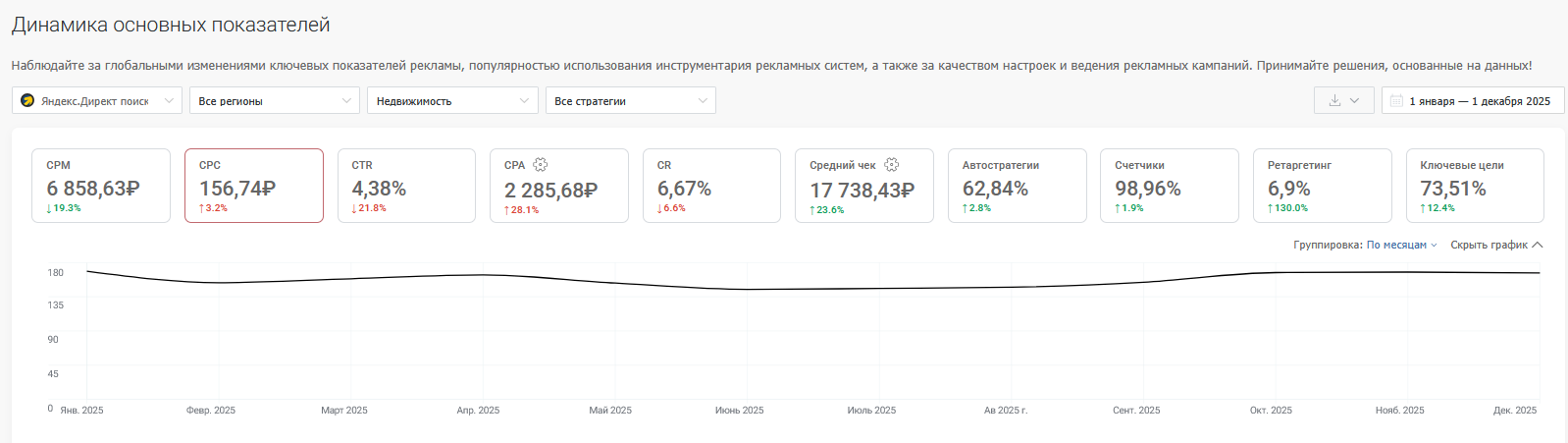Click the download export icon
This screenshot has height=443, width=1568.
(x=1334, y=100)
